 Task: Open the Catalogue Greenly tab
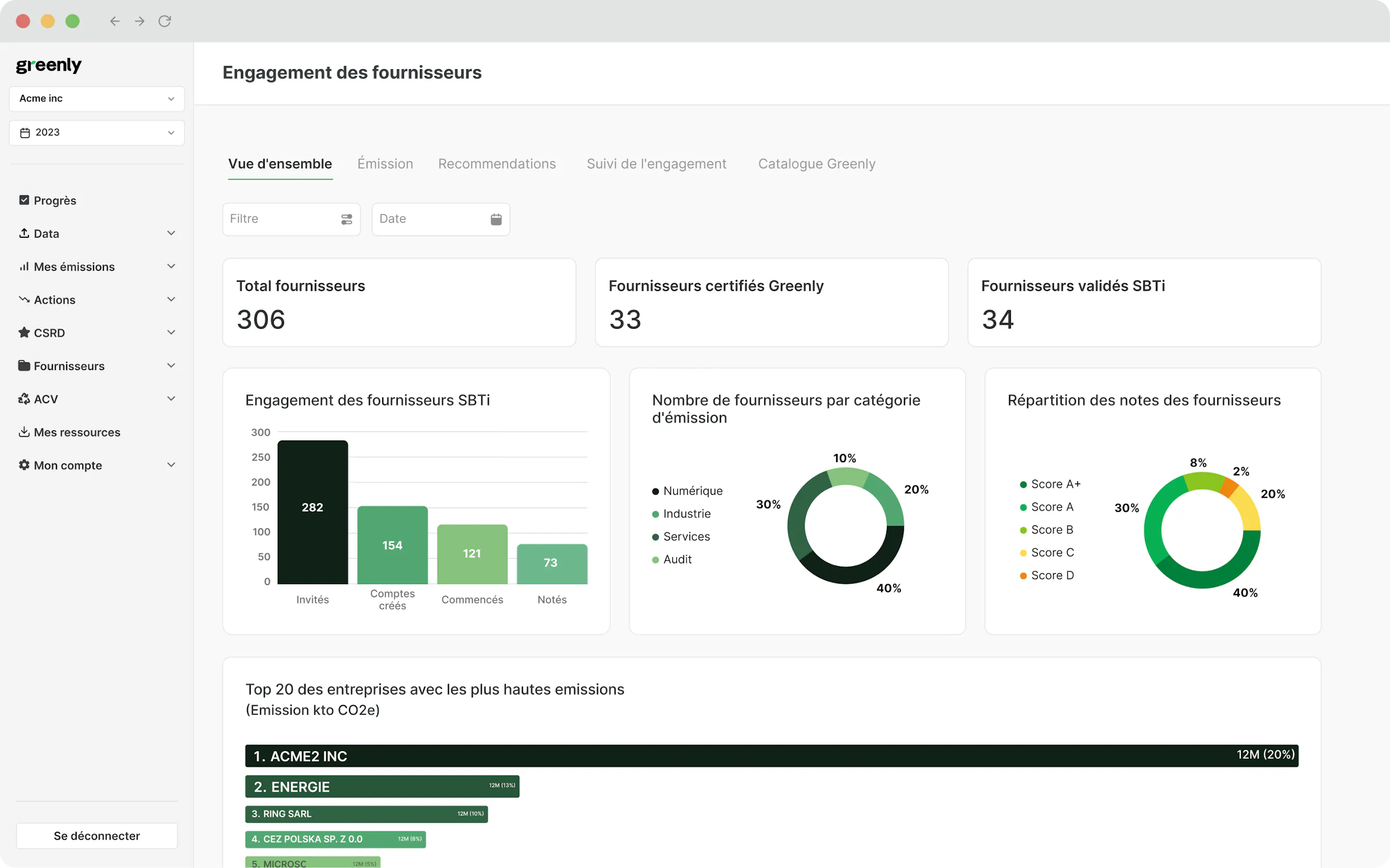(817, 163)
